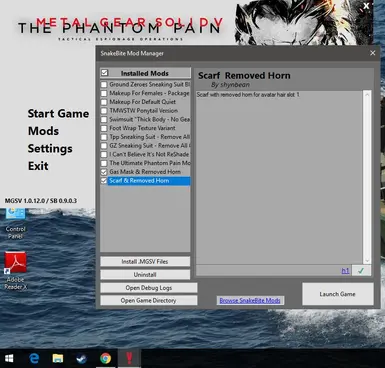This screenshot has width=385, height=368.
Task: Enable Makeup For Default Quiet mod
Action: tap(104, 102)
